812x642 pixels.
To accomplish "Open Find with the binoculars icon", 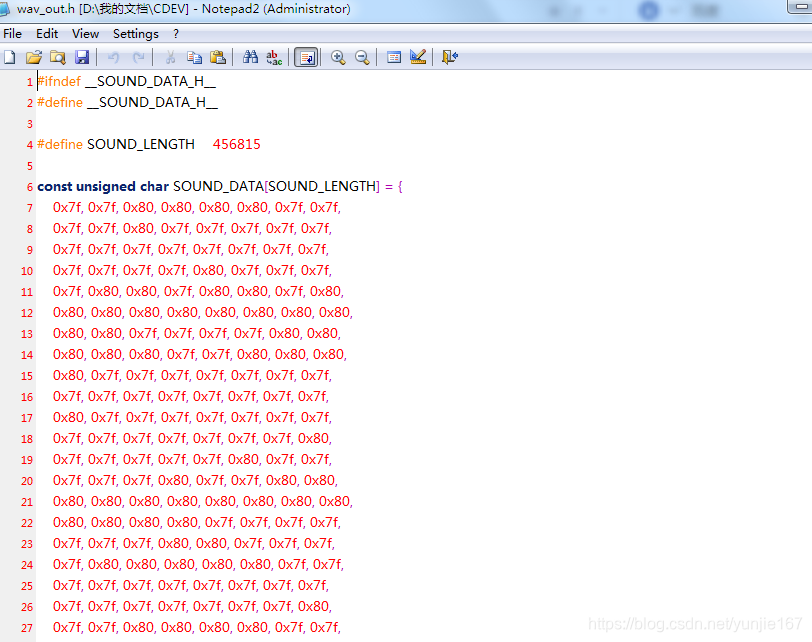I will [x=250, y=57].
